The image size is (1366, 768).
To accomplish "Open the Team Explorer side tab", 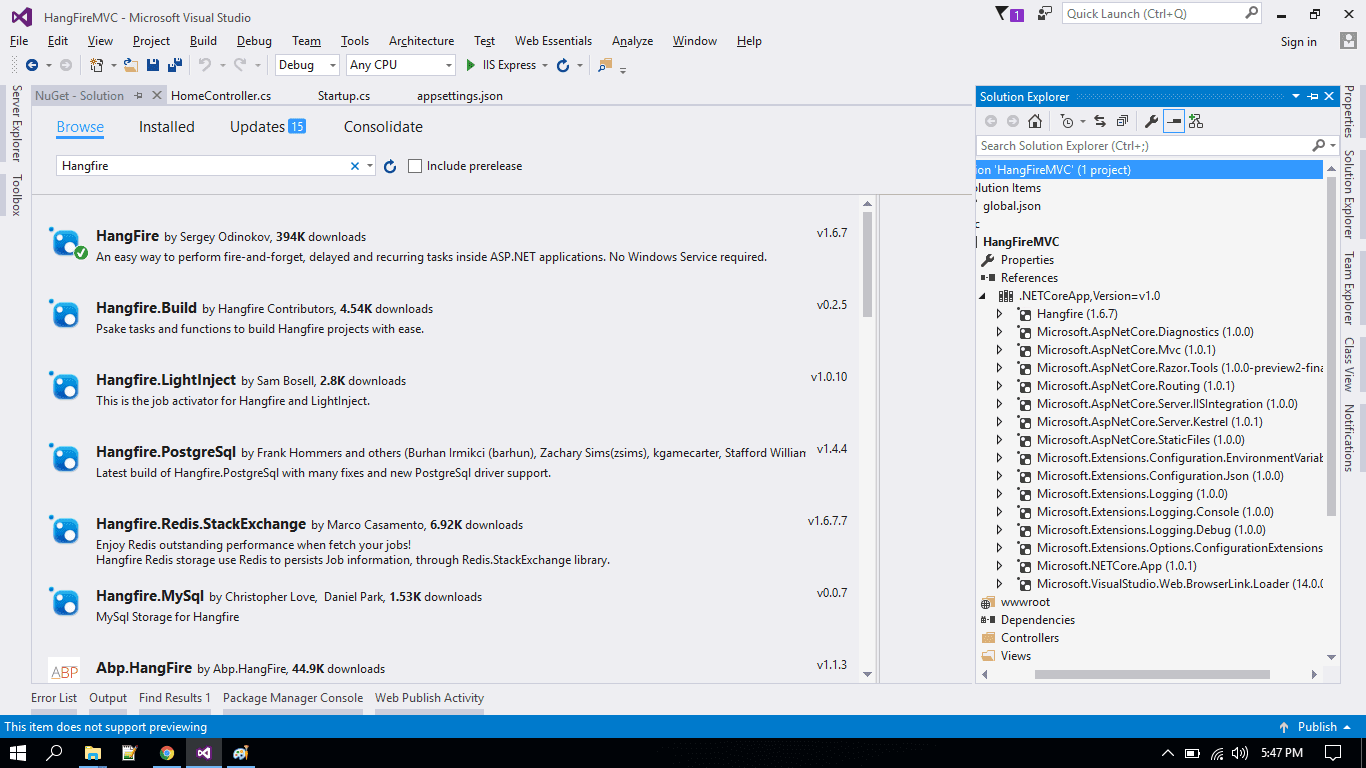I will 1348,288.
